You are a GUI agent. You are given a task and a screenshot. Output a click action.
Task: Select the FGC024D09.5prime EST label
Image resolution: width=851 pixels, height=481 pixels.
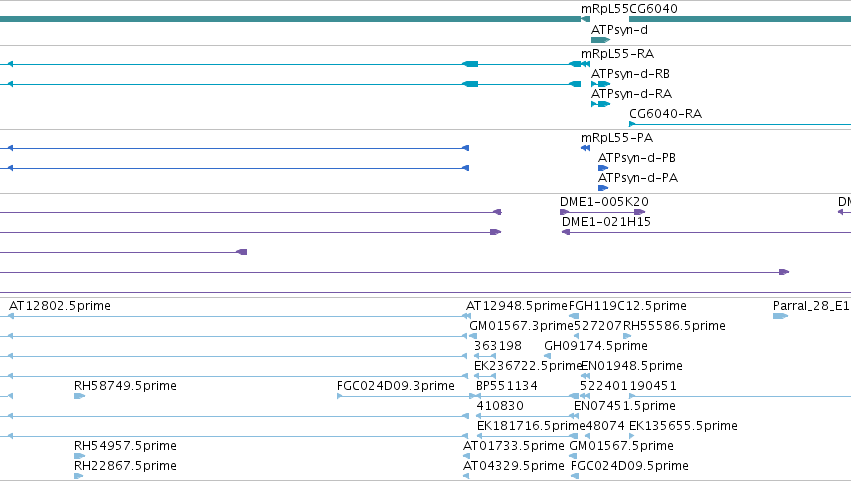pyautogui.click(x=630, y=466)
